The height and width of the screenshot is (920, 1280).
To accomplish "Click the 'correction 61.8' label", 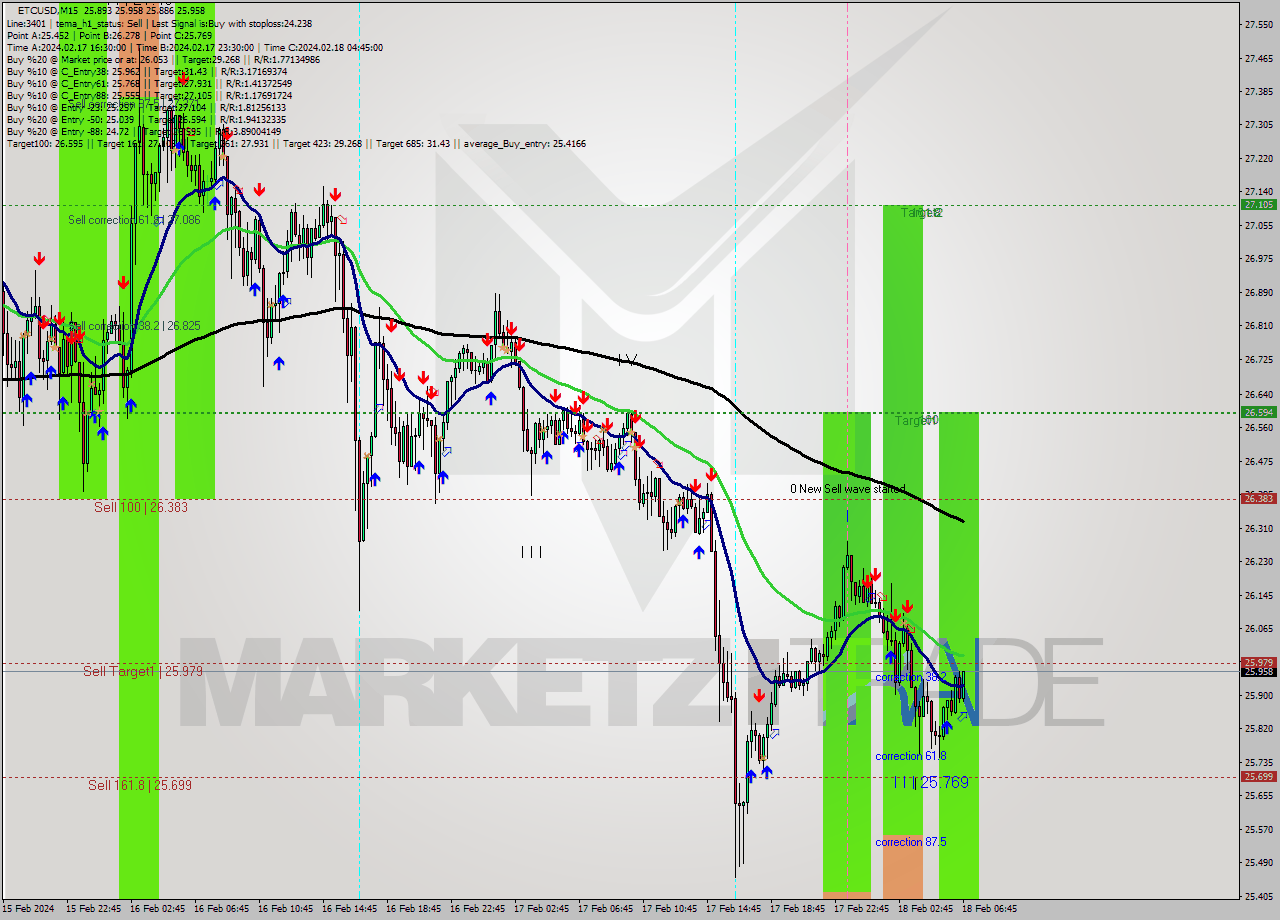I will [x=910, y=756].
